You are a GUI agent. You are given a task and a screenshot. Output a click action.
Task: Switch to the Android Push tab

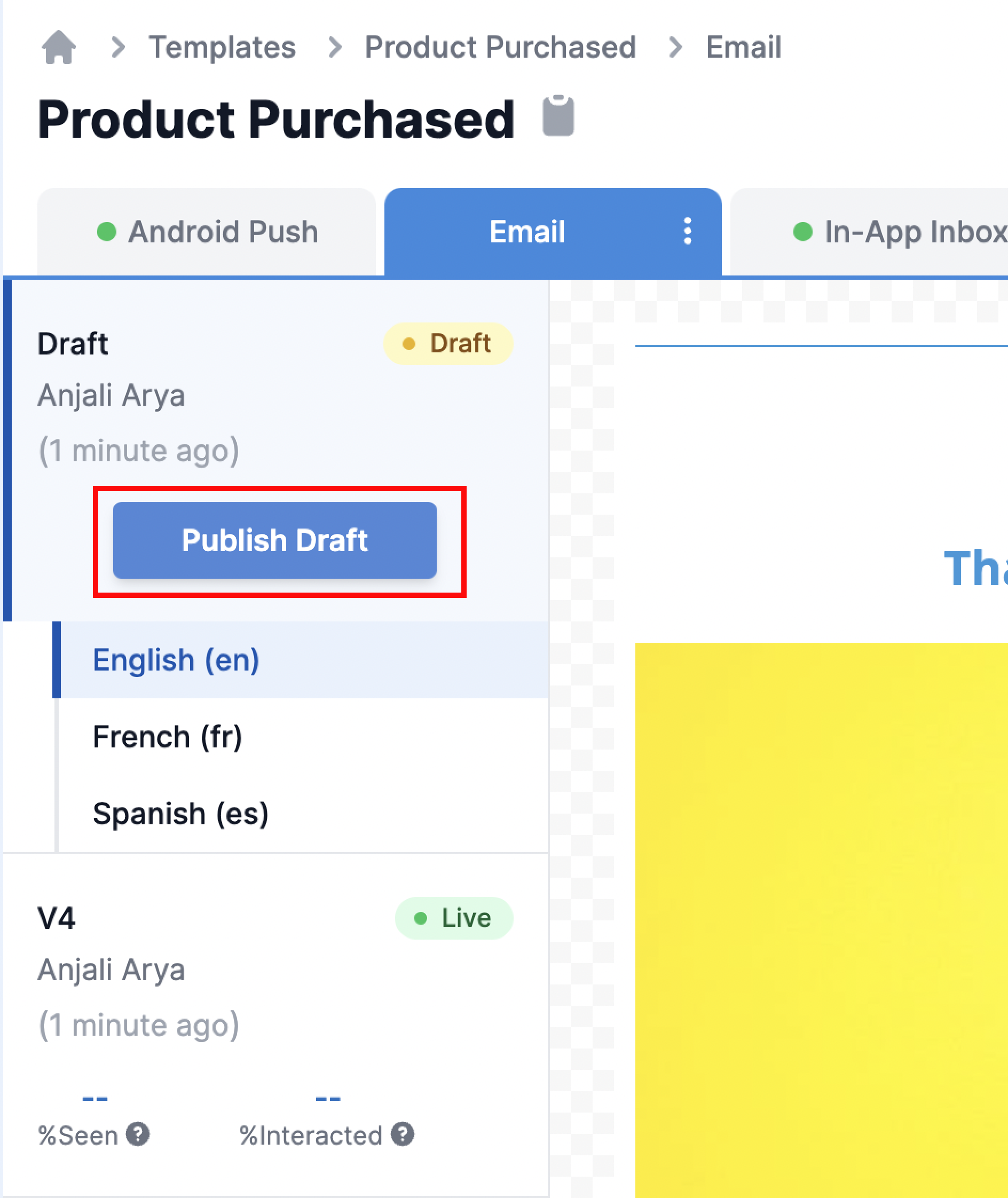(x=206, y=232)
